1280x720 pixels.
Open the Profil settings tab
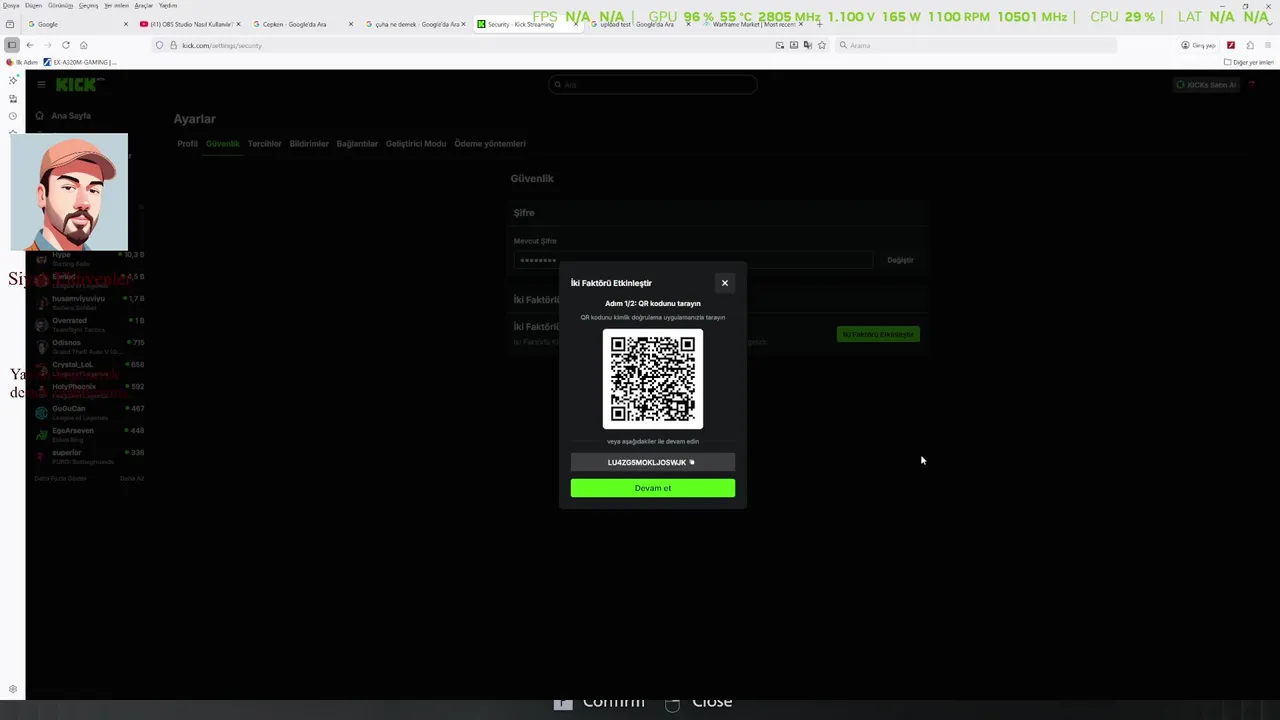[187, 144]
